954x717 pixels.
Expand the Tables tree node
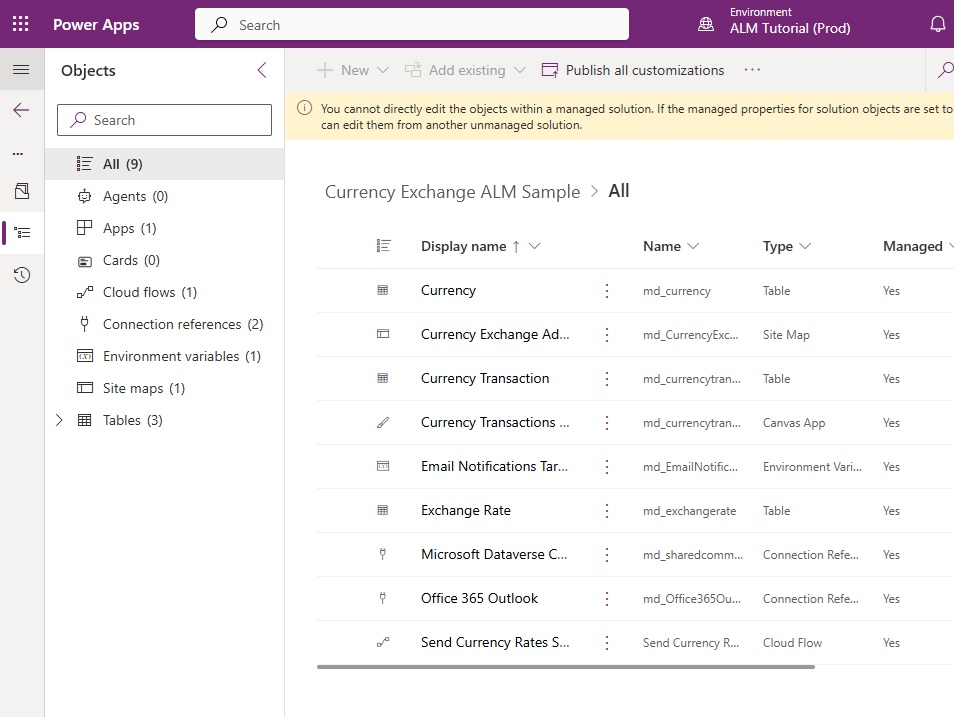click(59, 420)
